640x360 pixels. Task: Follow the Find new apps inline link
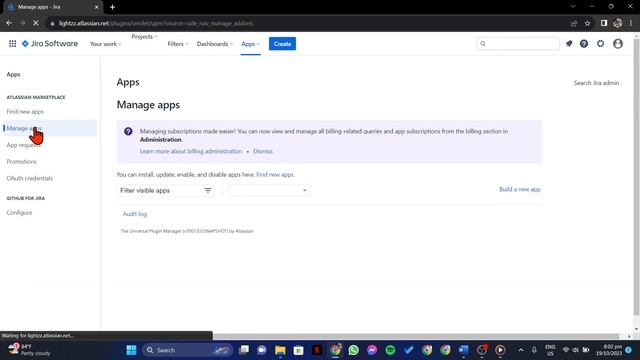pos(275,175)
